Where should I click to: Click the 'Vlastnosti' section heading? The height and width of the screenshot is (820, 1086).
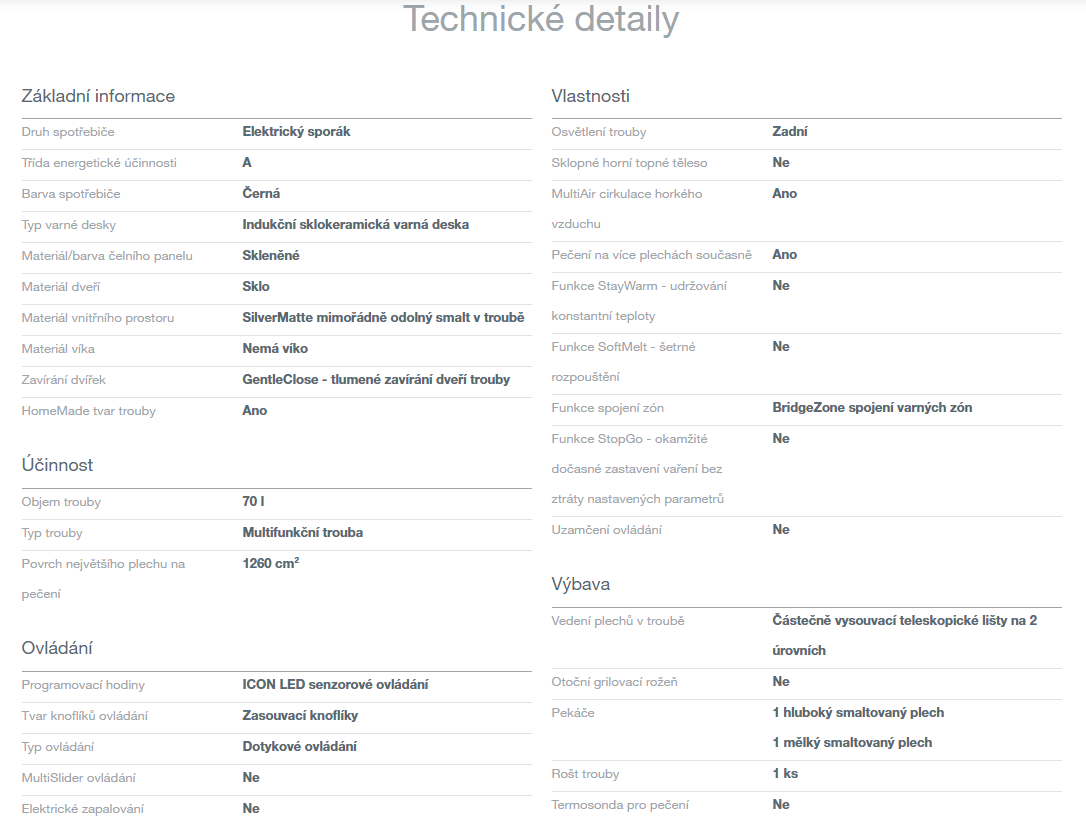click(590, 97)
